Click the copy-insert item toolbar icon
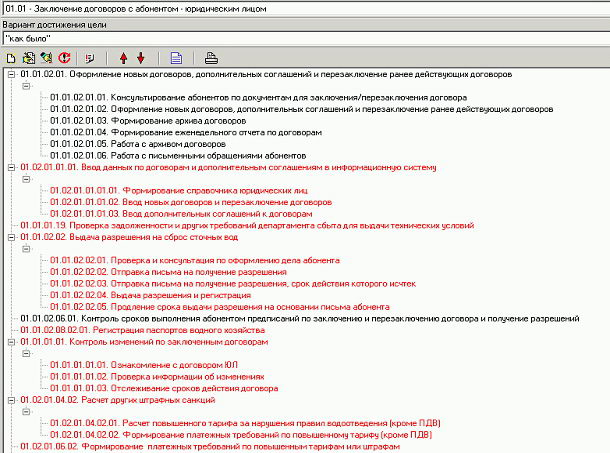610x453 pixels. [28, 58]
